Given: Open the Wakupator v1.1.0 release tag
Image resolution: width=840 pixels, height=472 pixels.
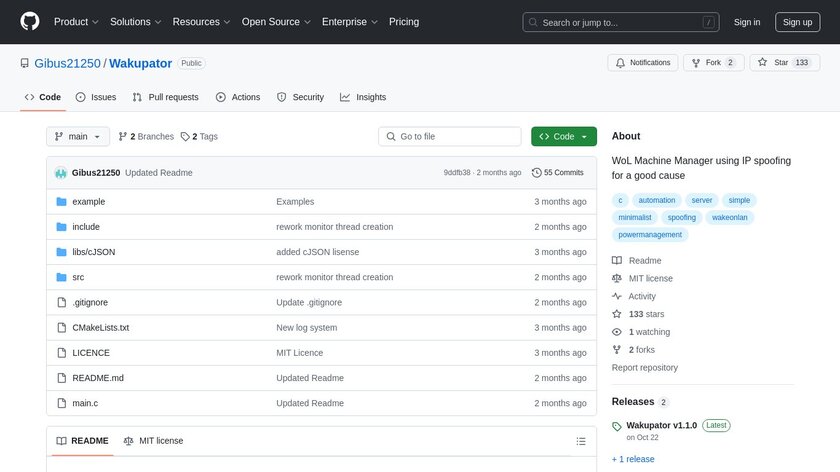Looking at the screenshot, I should [x=661, y=425].
